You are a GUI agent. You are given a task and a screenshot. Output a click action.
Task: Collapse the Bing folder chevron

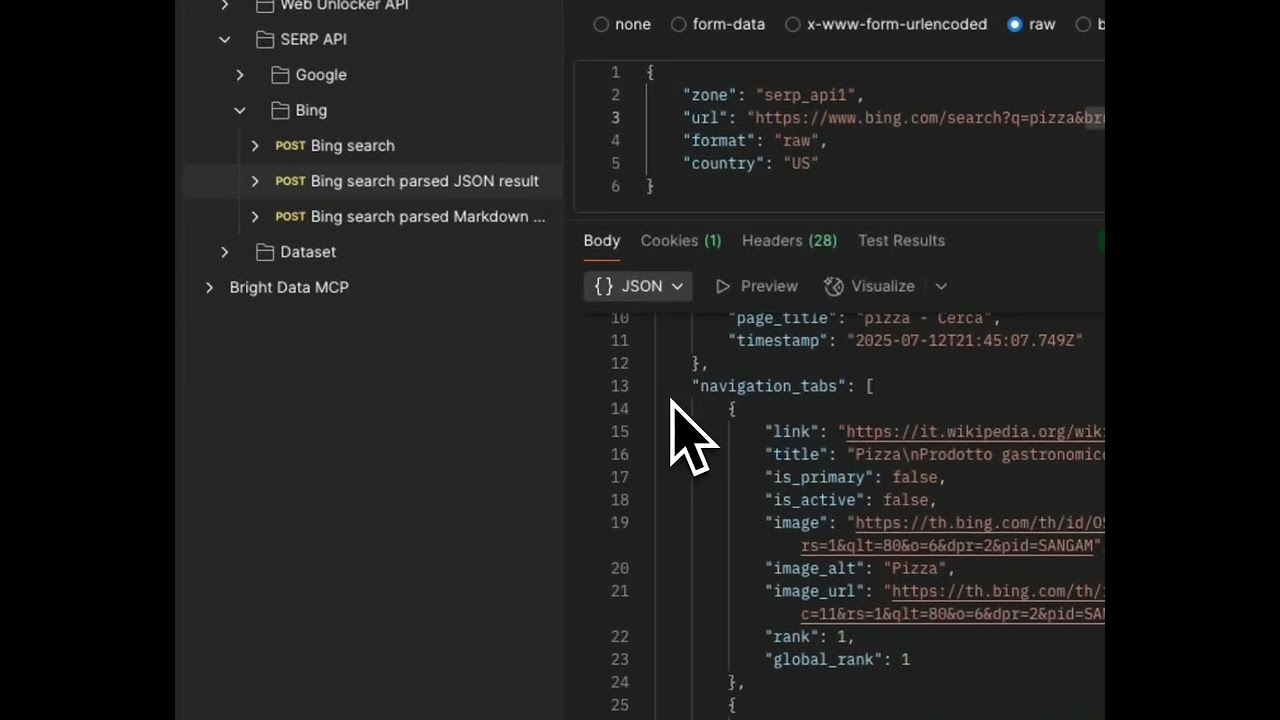point(240,111)
